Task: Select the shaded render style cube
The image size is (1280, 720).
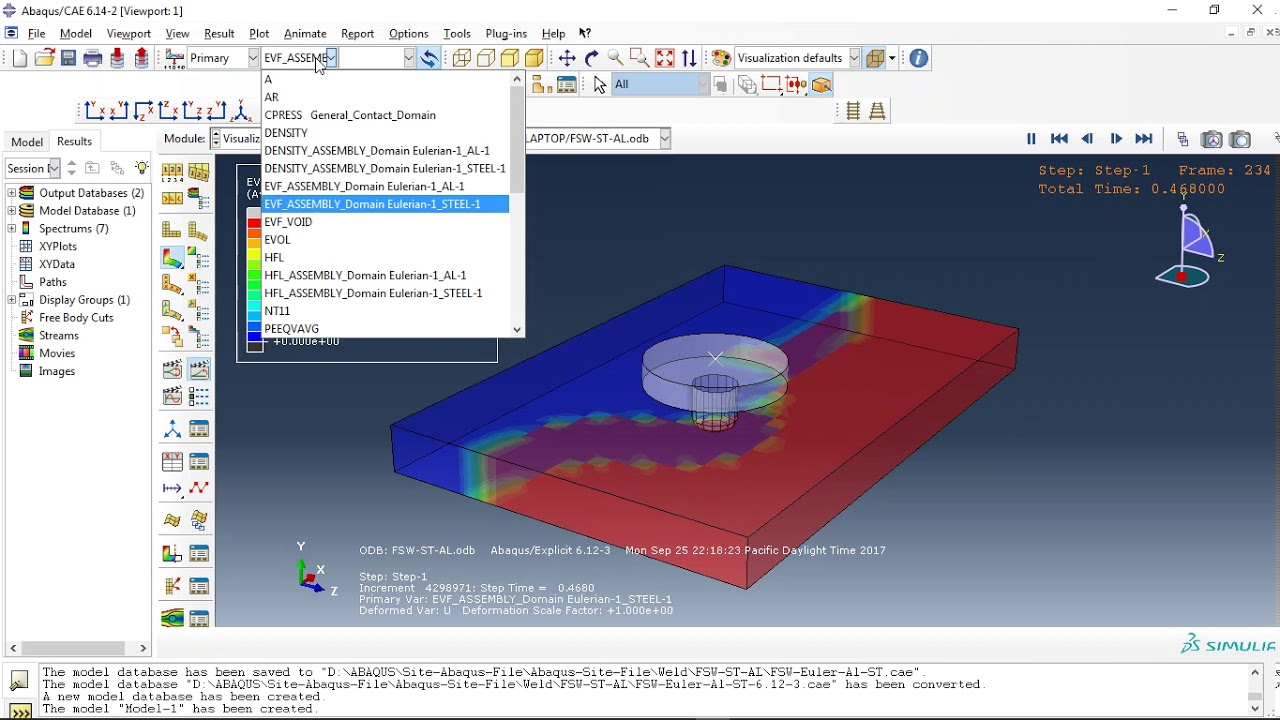Action: point(534,59)
